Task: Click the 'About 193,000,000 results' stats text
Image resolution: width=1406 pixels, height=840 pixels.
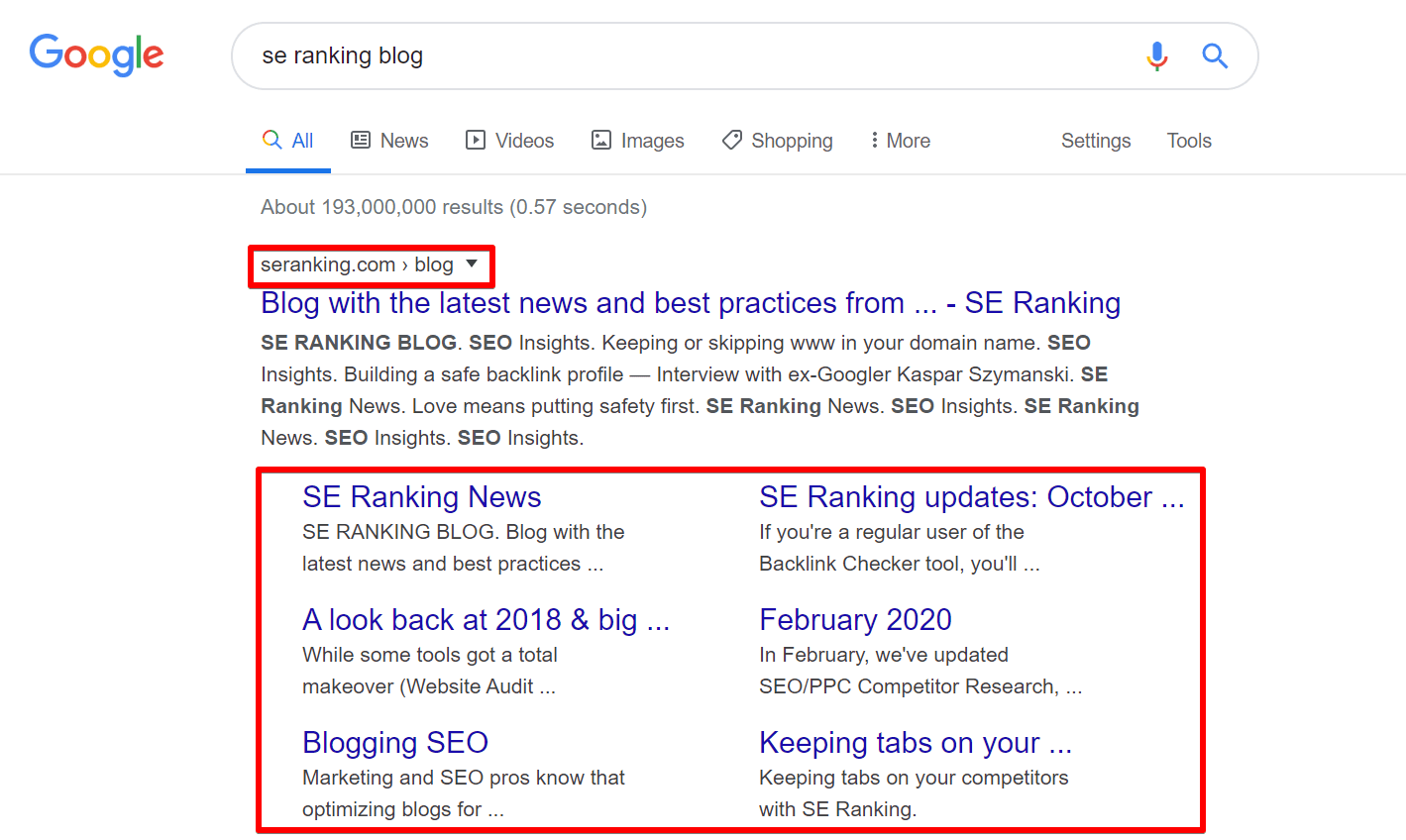Action: [454, 207]
